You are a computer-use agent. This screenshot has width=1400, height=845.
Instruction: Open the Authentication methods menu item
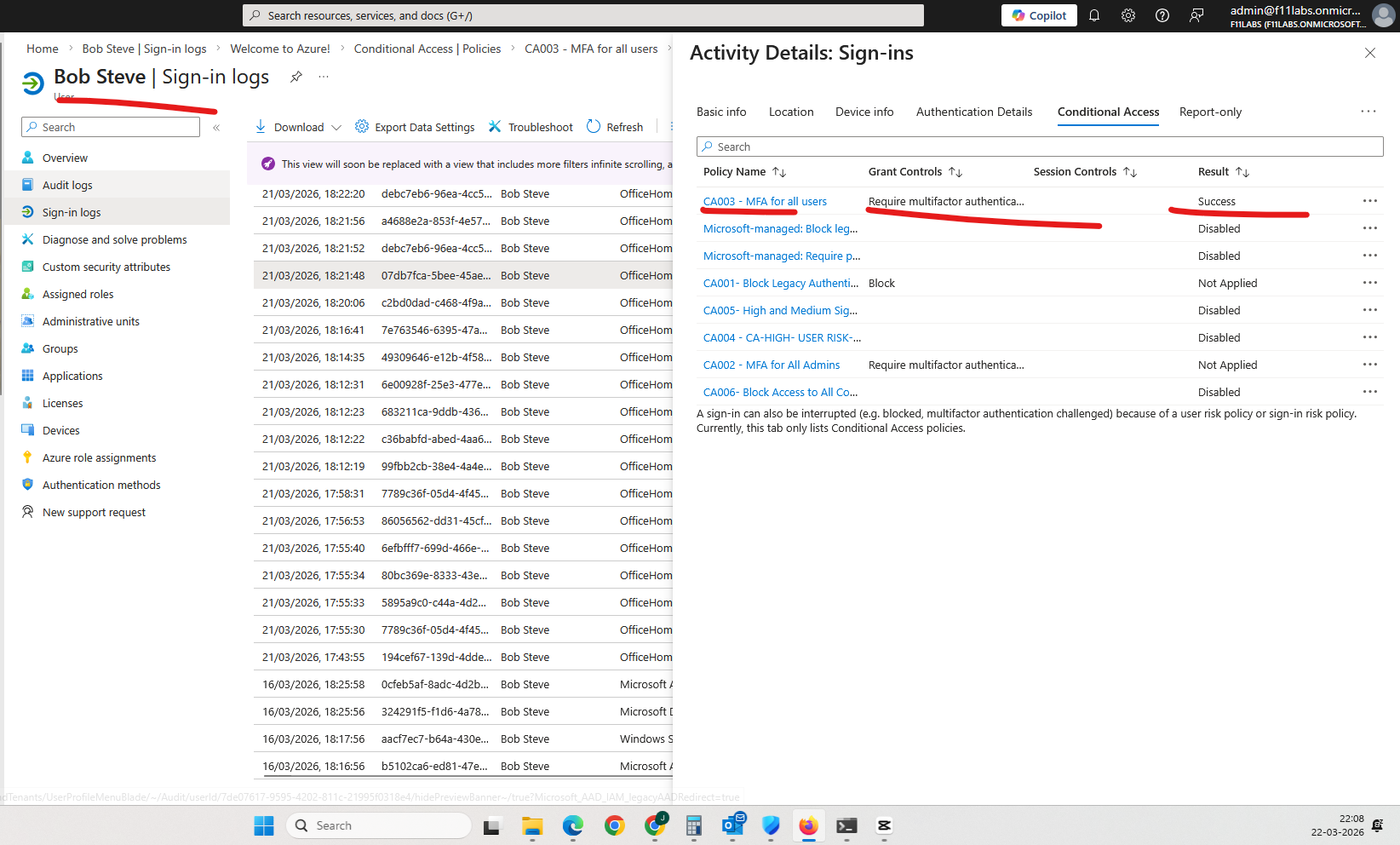point(101,485)
